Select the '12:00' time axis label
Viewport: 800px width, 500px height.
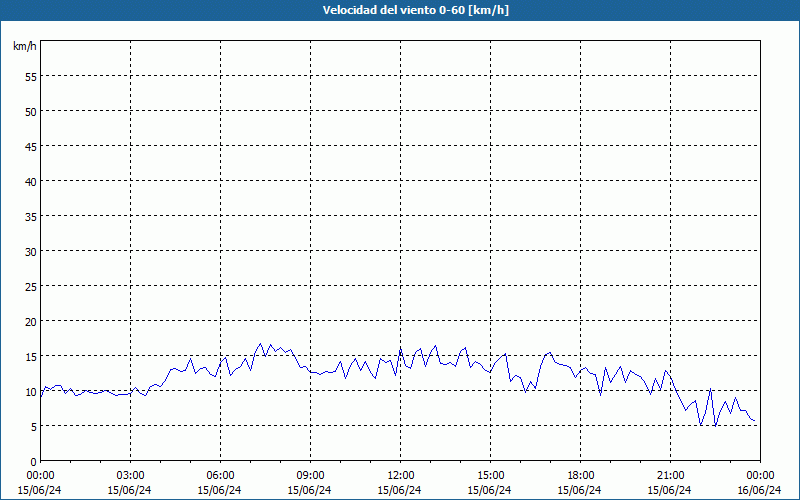401,476
